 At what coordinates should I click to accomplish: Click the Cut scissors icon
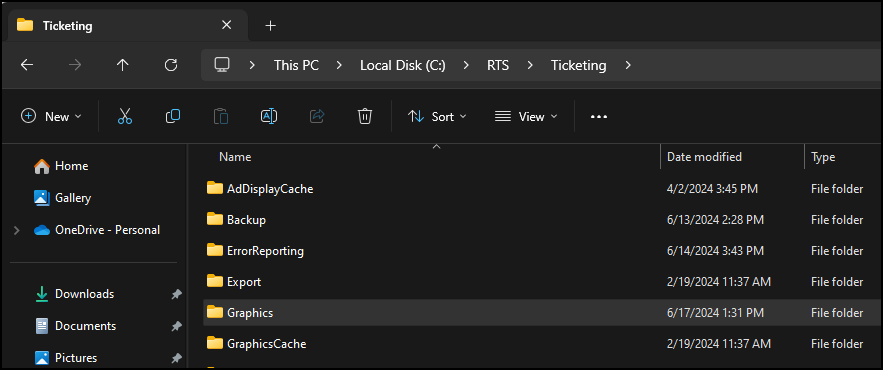(125, 117)
